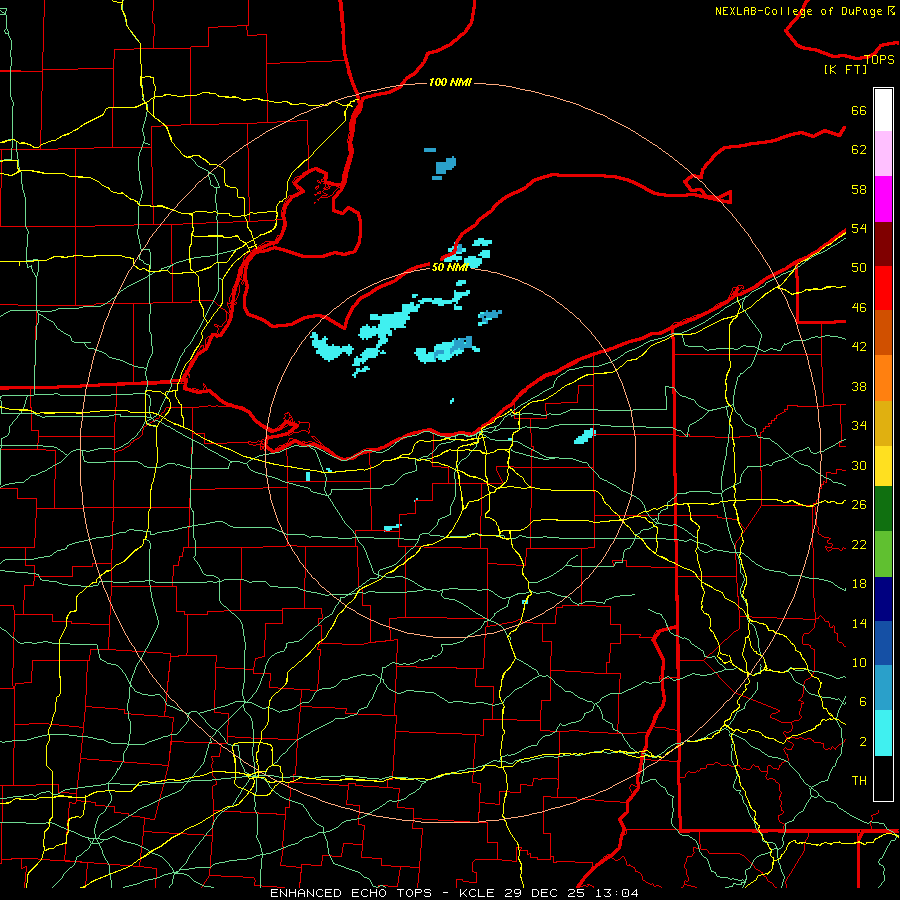This screenshot has height=900, width=900.
Task: Click the legend value '34'
Action: click(859, 426)
